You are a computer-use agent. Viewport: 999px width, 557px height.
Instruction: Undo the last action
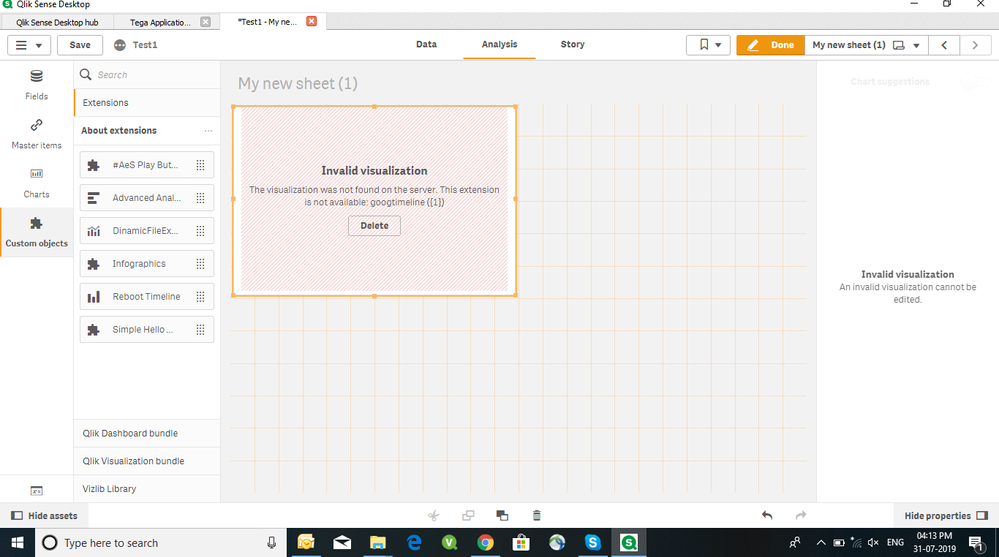(767, 515)
